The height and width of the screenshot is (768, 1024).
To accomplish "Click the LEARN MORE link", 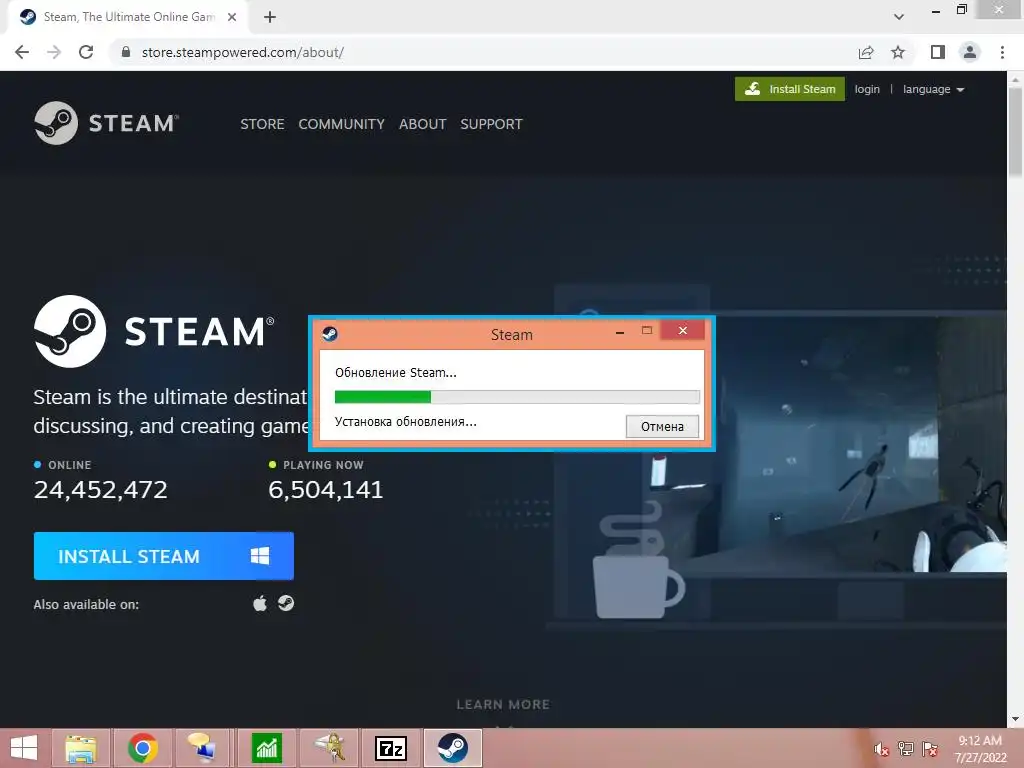I will click(503, 704).
